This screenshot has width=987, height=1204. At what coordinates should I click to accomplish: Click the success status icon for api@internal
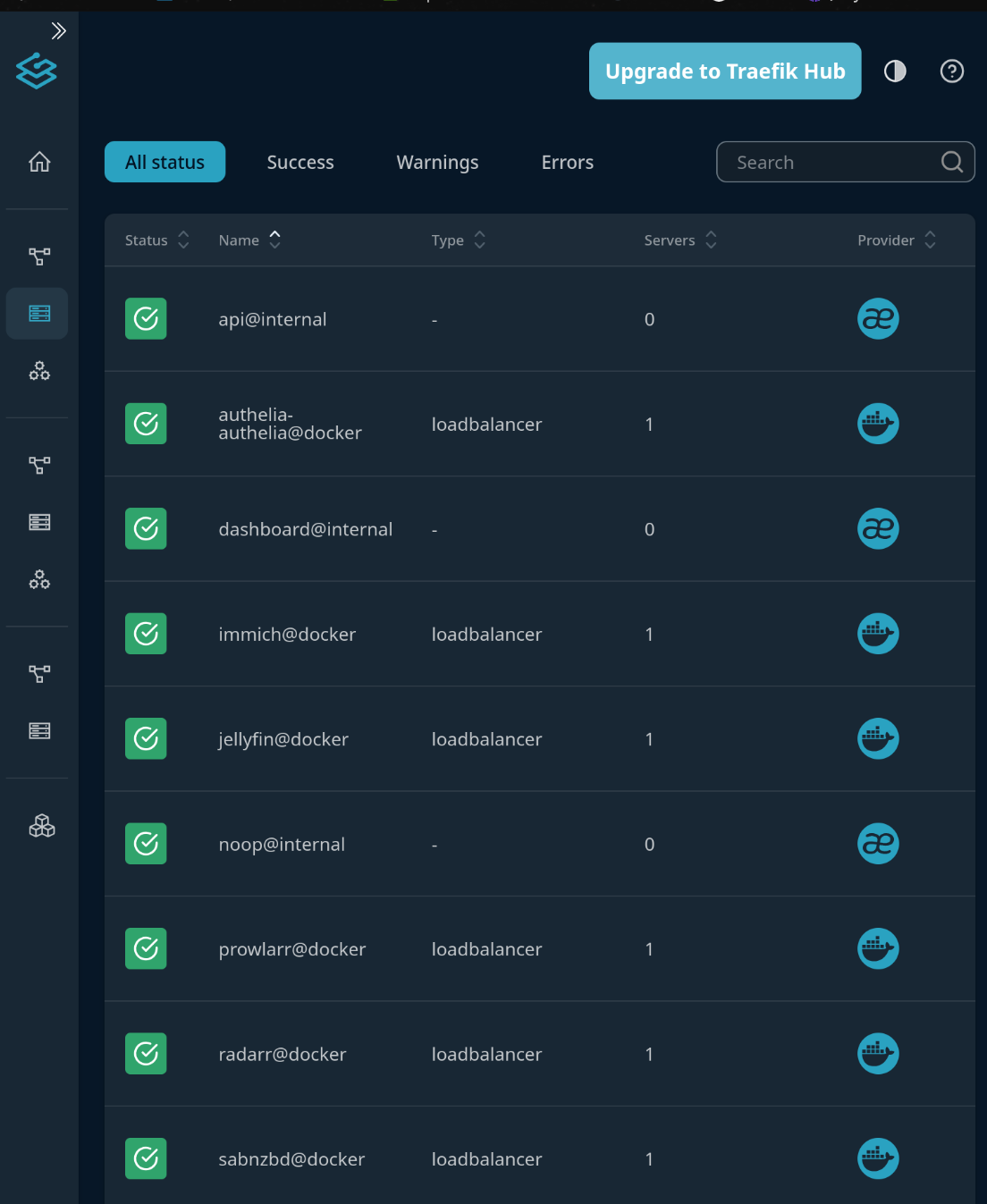point(146,319)
